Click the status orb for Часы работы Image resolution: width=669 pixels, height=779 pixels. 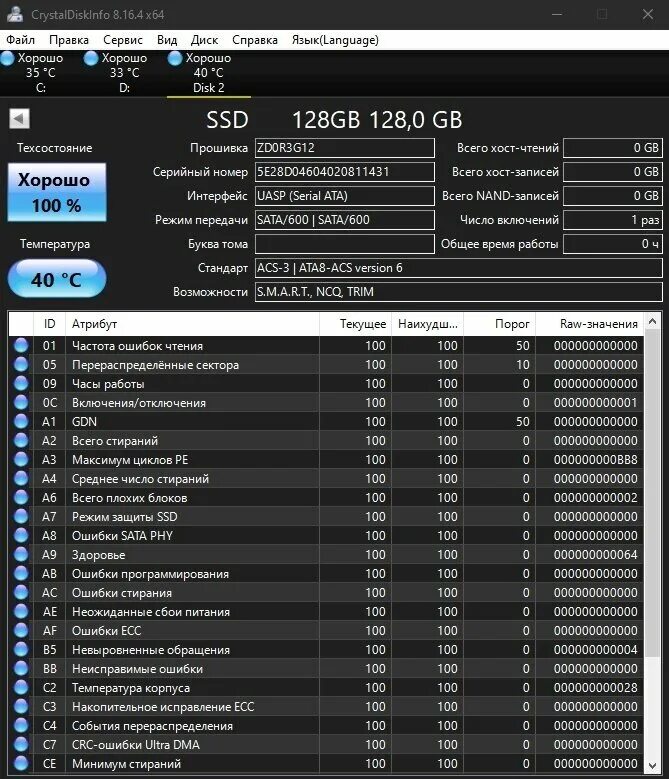[x=21, y=383]
